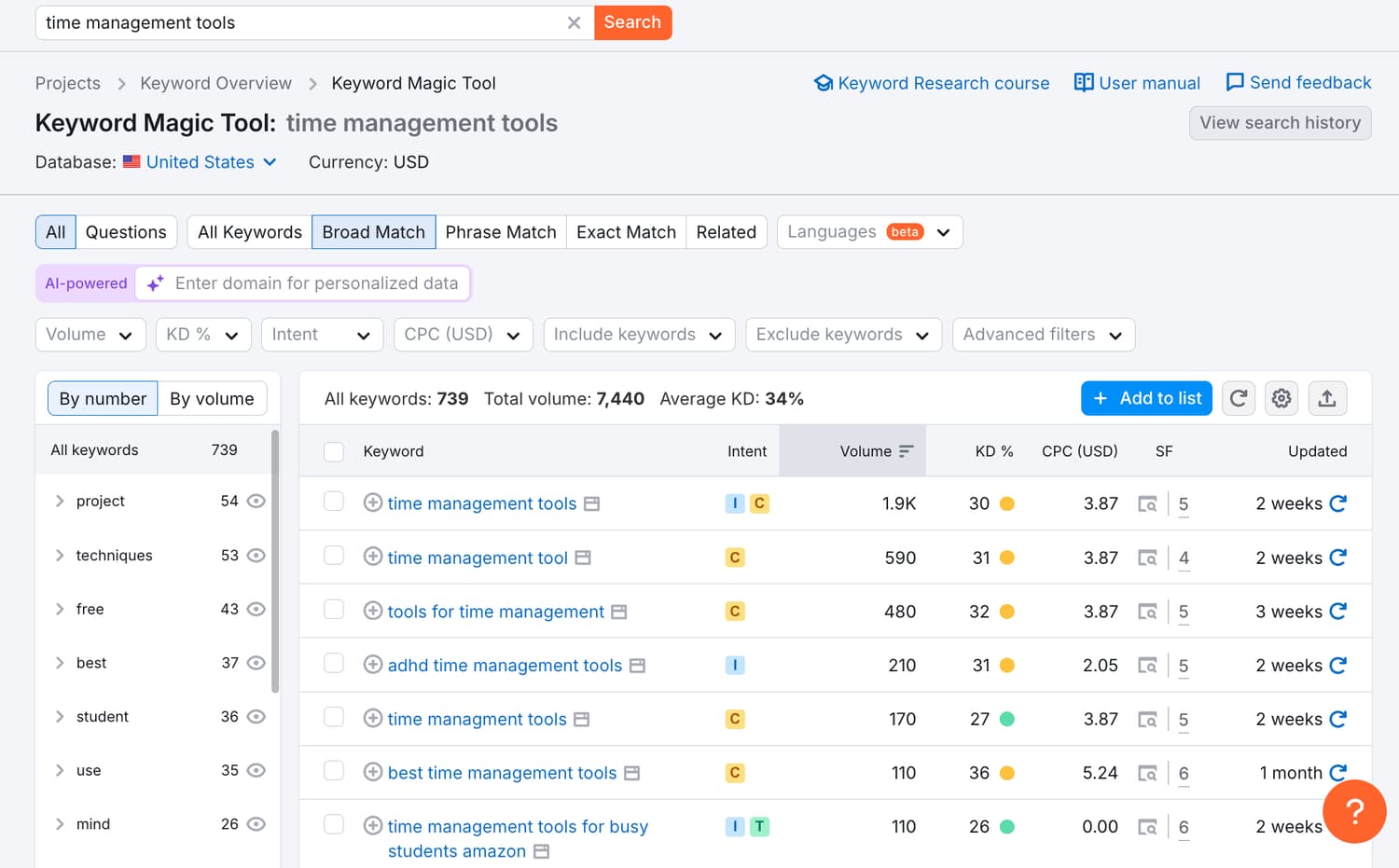
Task: Refresh the 'tools for time management' row data
Action: pos(1337,612)
